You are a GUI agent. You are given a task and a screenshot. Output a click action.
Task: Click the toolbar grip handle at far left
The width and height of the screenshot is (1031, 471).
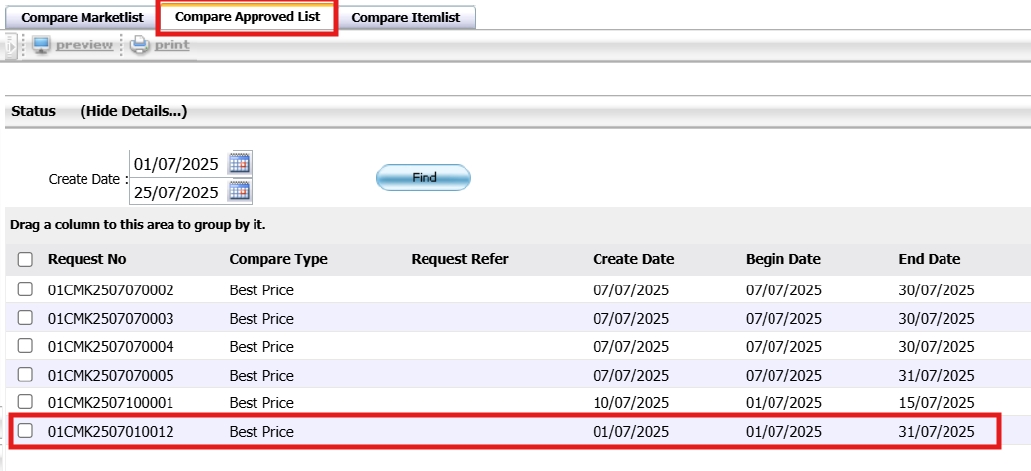(11, 45)
